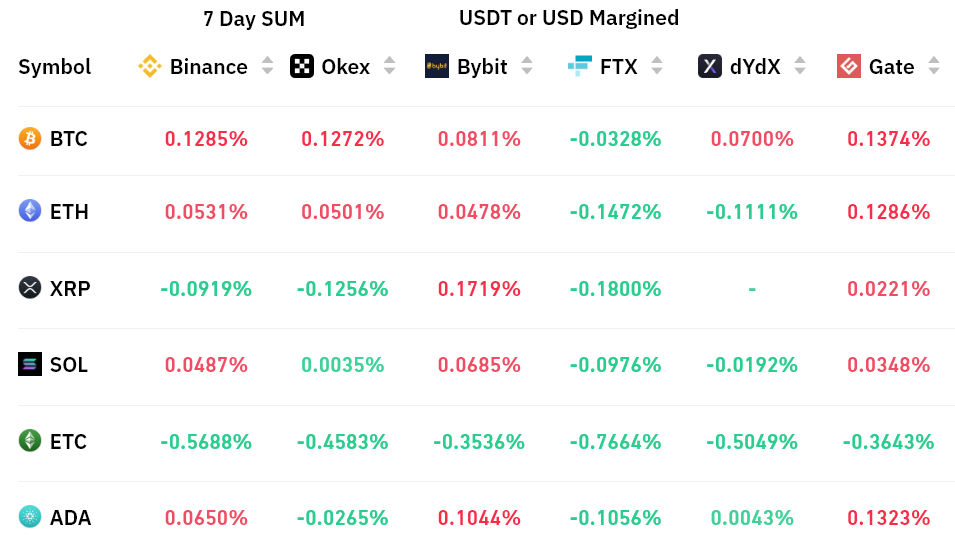Click the Bitcoin coin icon

(30, 138)
